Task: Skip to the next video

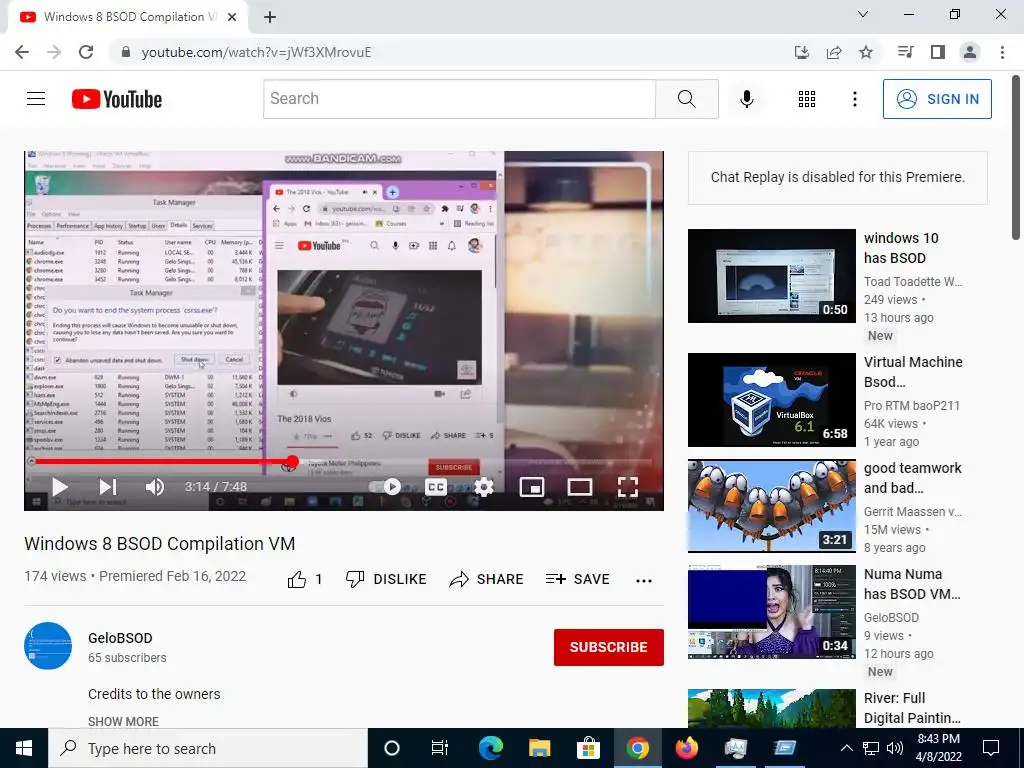Action: coord(108,487)
